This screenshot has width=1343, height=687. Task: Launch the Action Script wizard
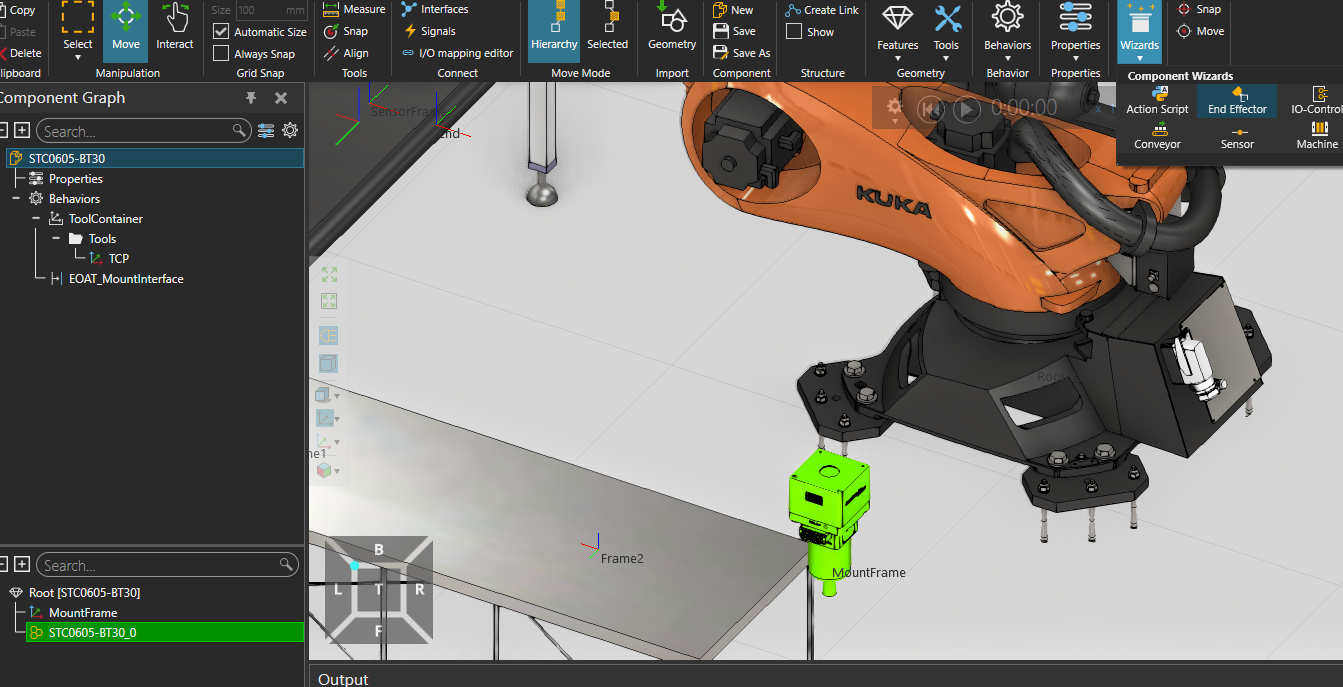coord(1157,101)
